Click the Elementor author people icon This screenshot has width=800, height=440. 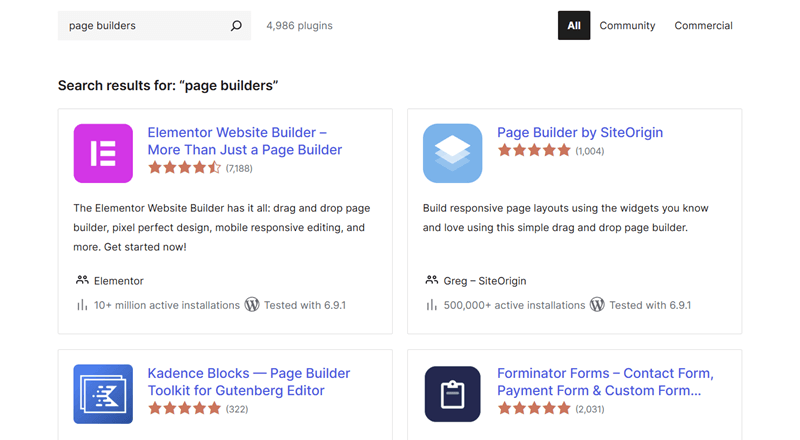(x=82, y=280)
